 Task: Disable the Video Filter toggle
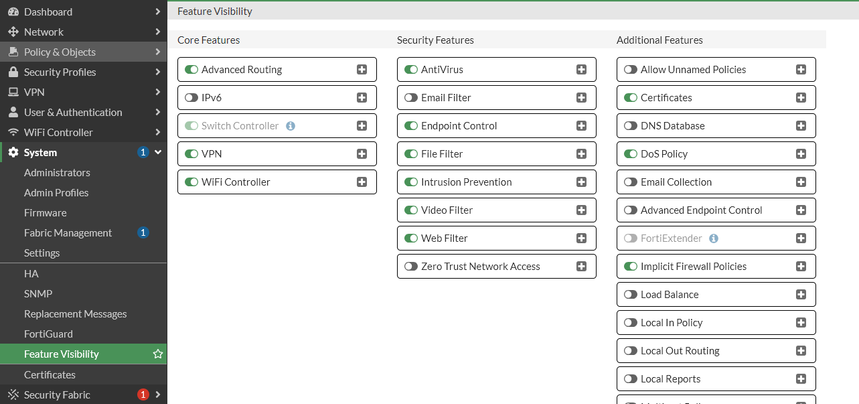click(411, 210)
